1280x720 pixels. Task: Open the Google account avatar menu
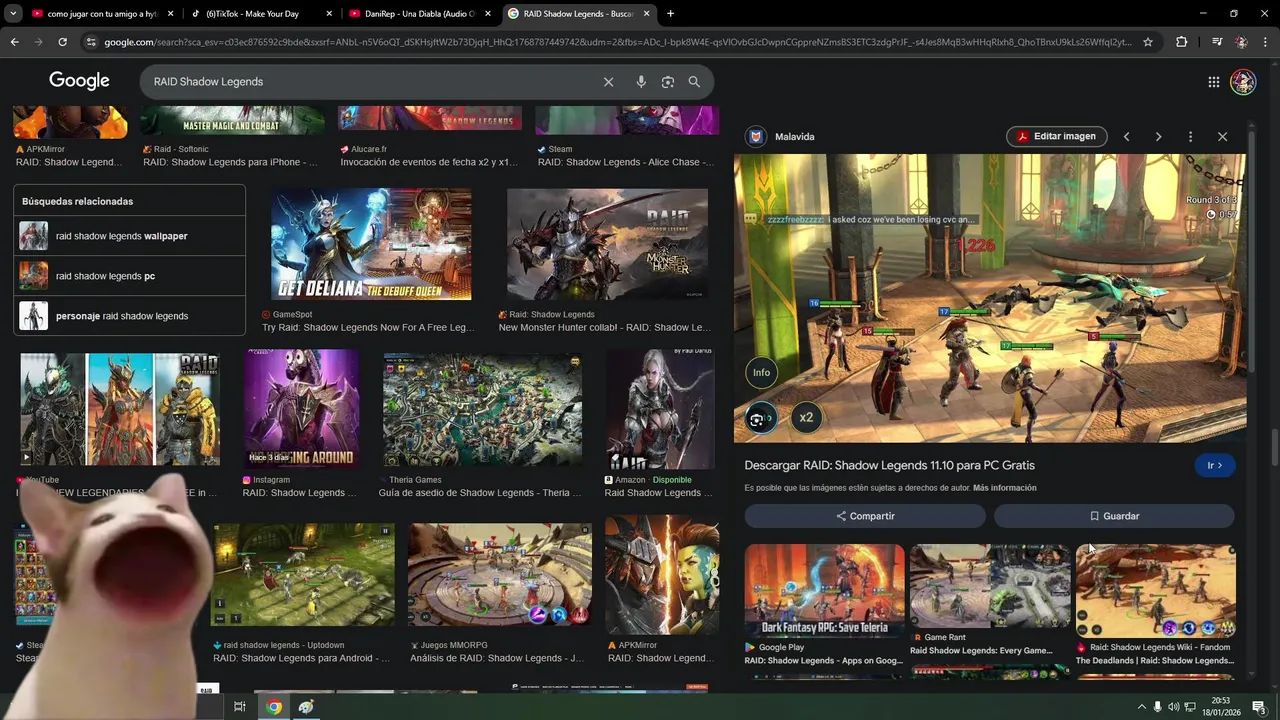[1243, 82]
